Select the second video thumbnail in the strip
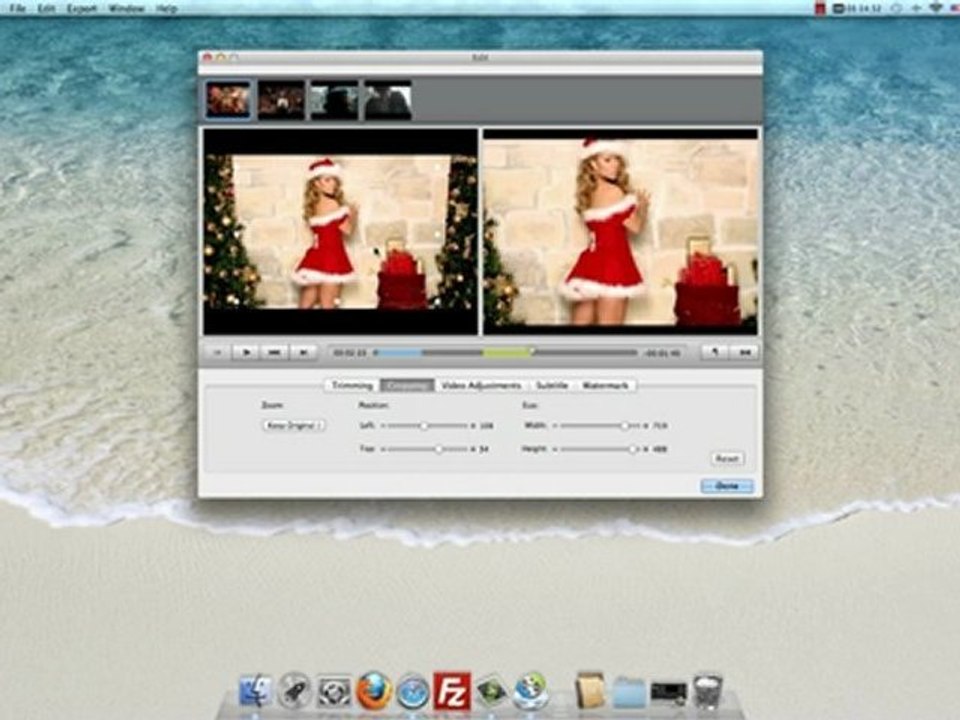960x720 pixels. pos(281,100)
